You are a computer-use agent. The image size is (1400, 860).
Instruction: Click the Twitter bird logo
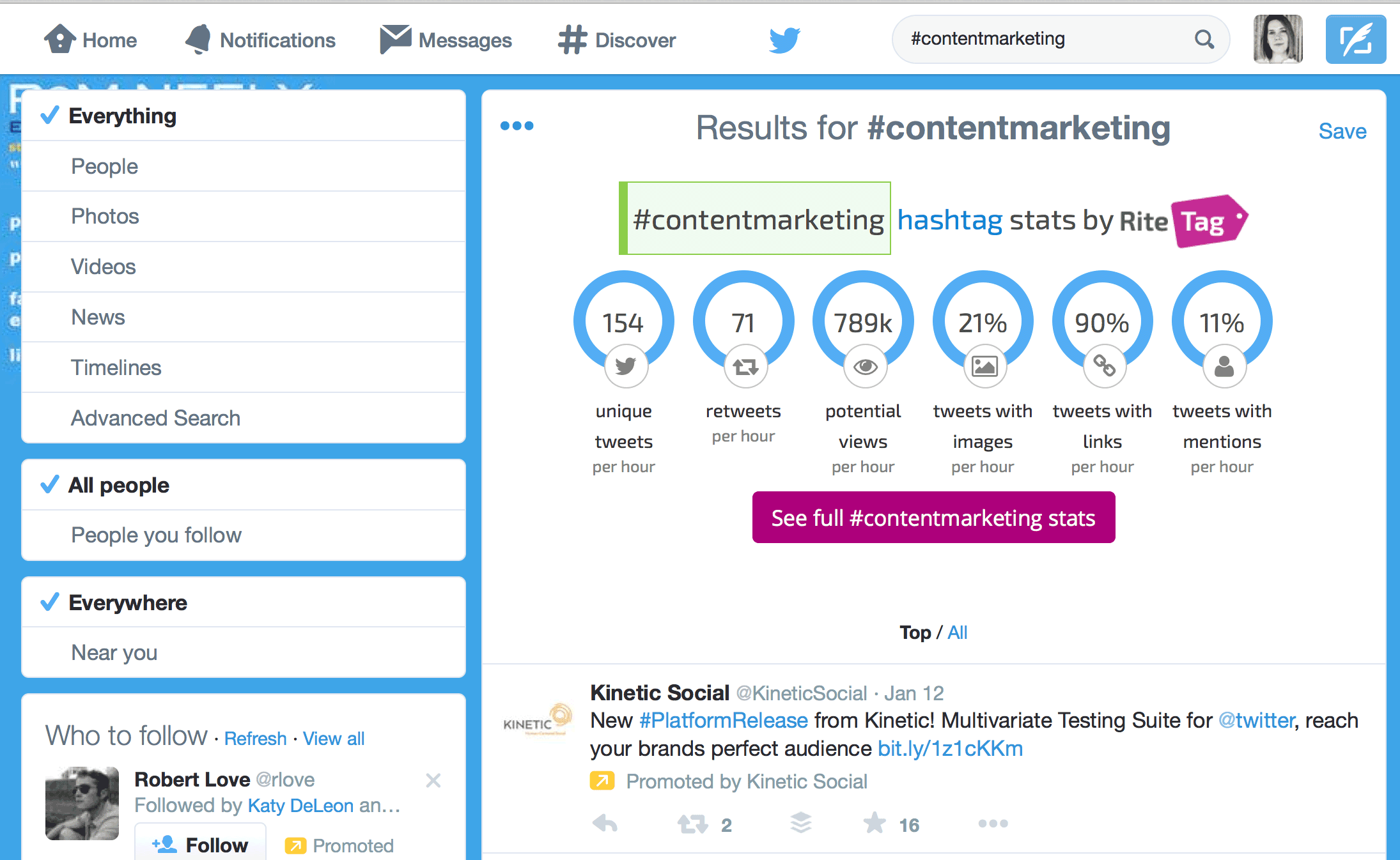coord(784,40)
